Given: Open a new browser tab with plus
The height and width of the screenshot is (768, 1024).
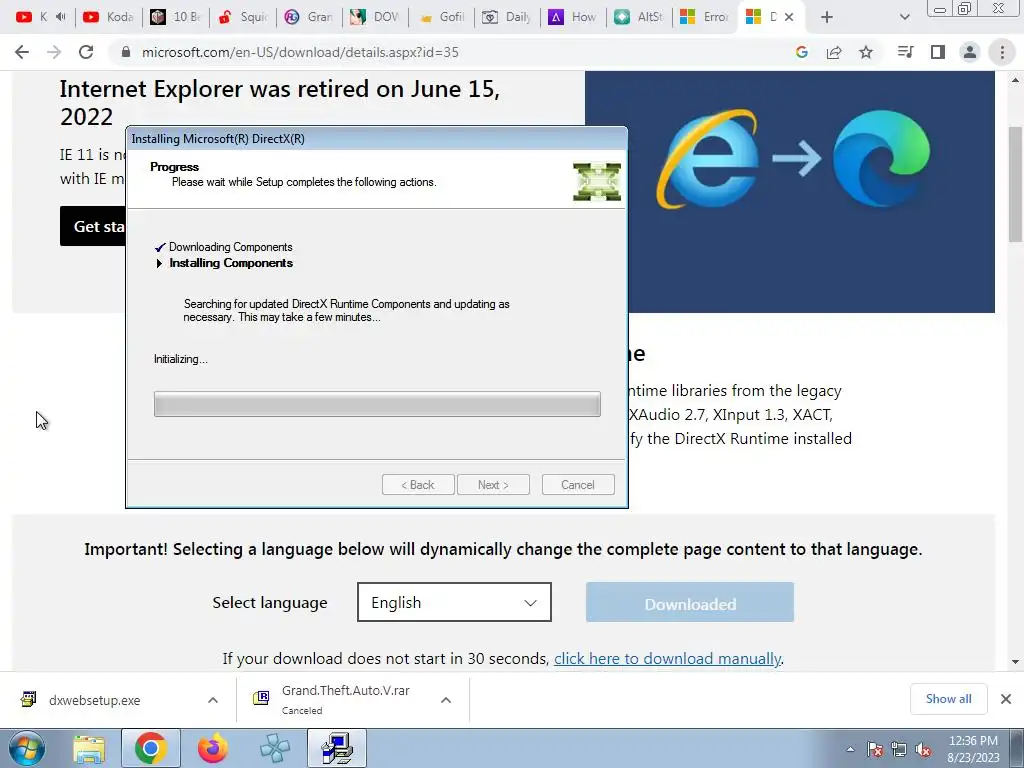Looking at the screenshot, I should (x=827, y=17).
